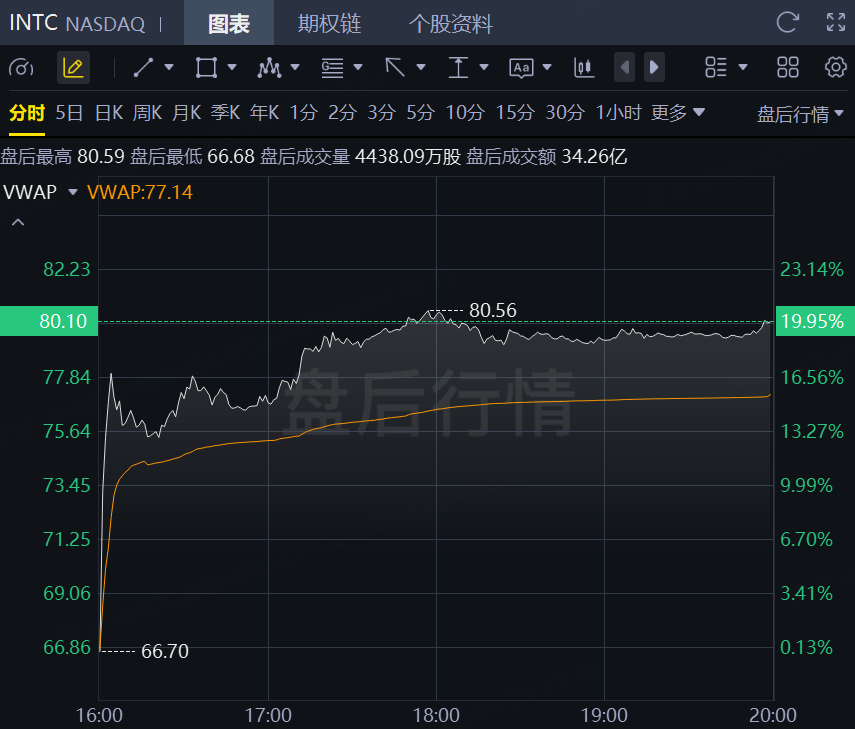855x729 pixels.
Task: Select the 日K timeframe
Action: point(109,113)
